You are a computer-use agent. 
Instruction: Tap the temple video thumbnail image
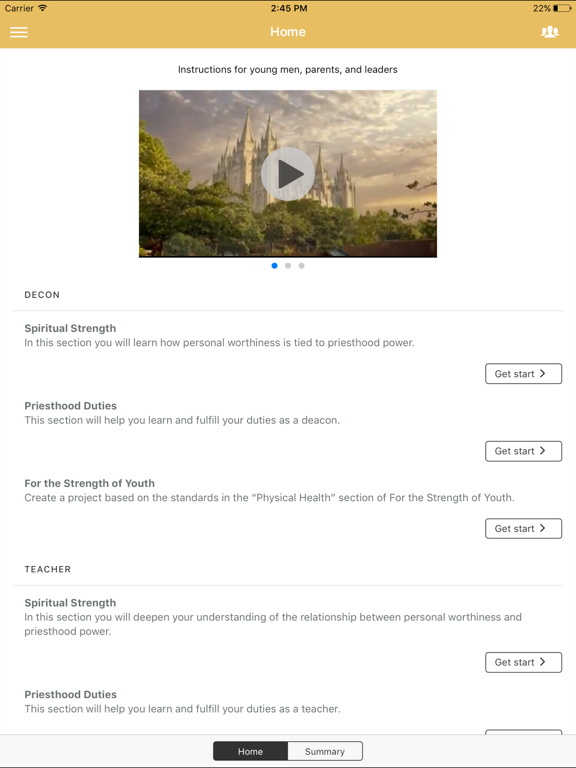288,173
